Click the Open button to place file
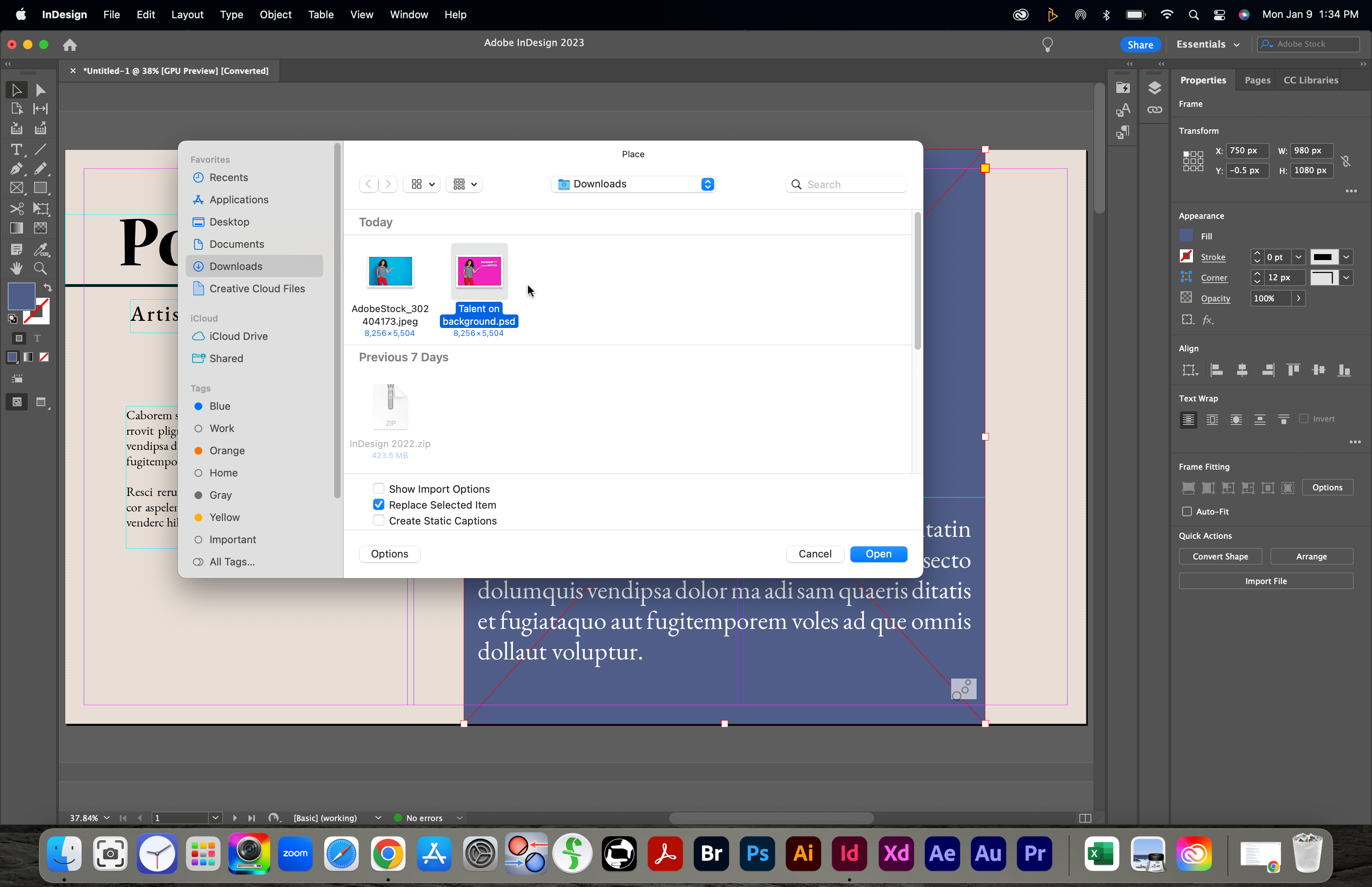1372x887 pixels. pos(878,553)
